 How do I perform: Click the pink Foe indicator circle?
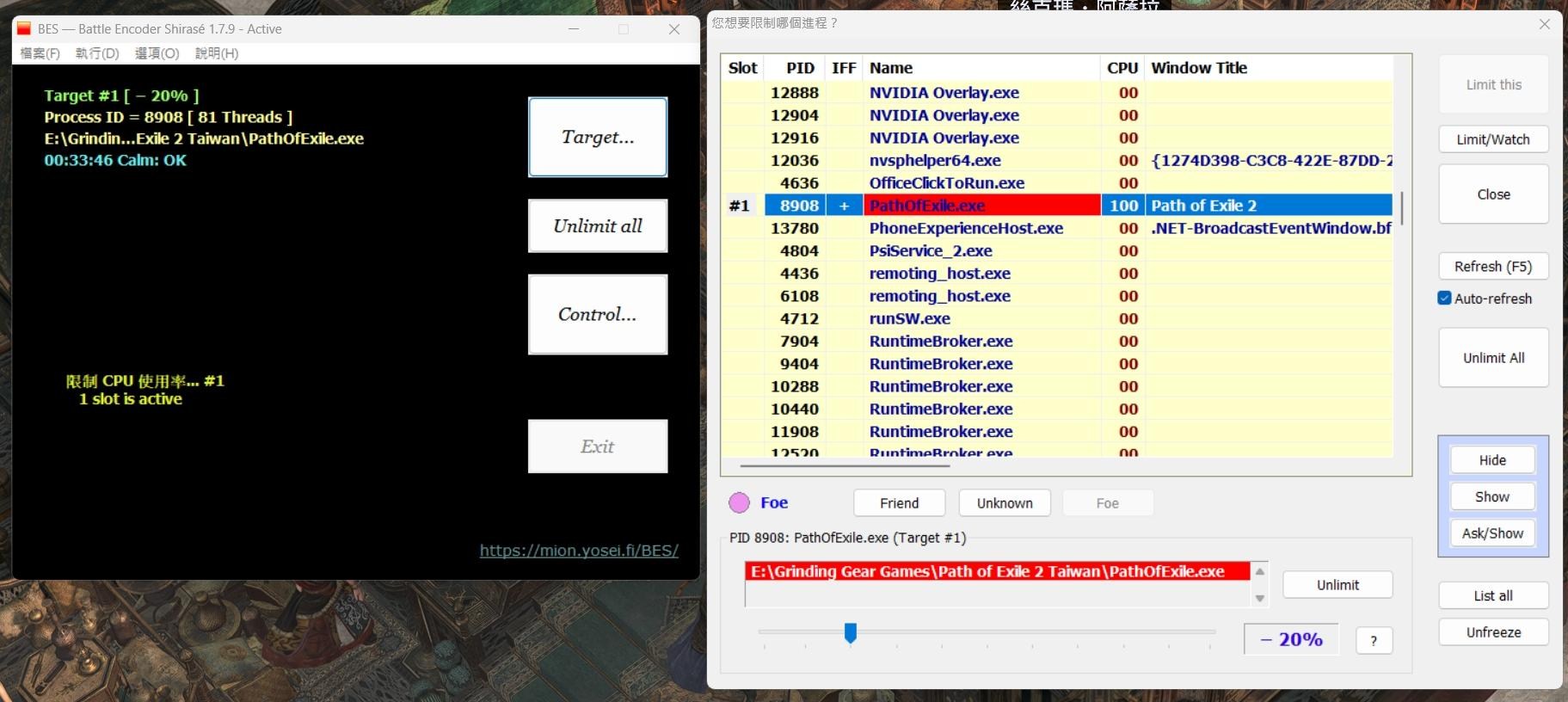(x=739, y=502)
